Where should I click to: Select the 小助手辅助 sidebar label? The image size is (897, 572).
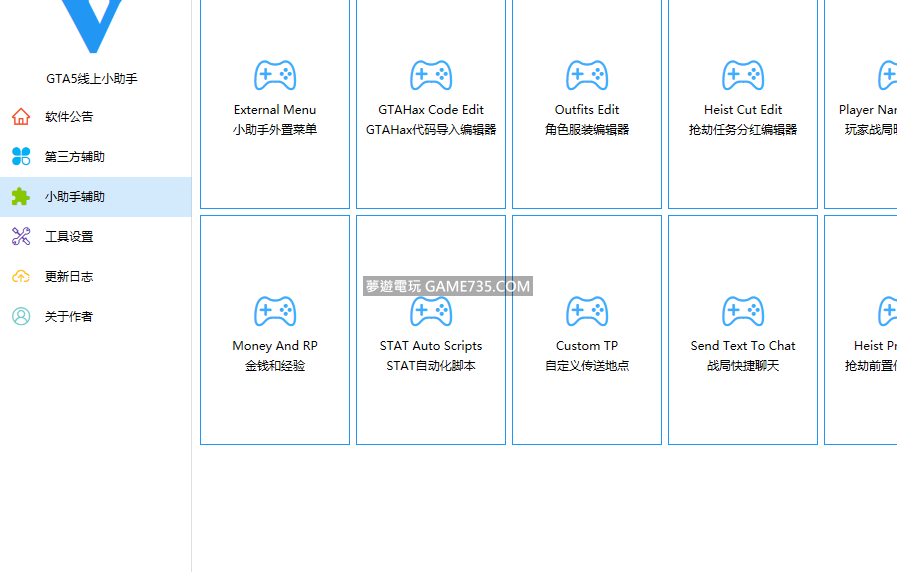(x=75, y=197)
